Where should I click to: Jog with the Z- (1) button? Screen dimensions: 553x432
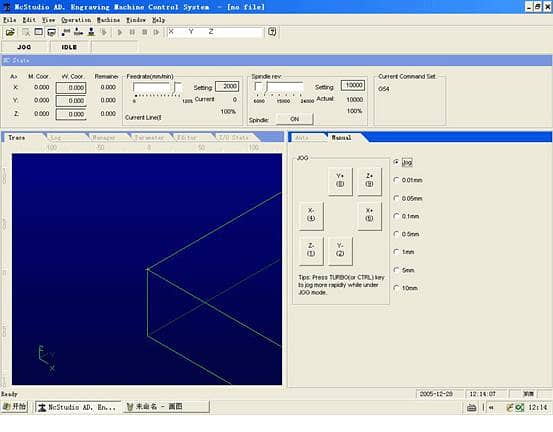tap(311, 250)
